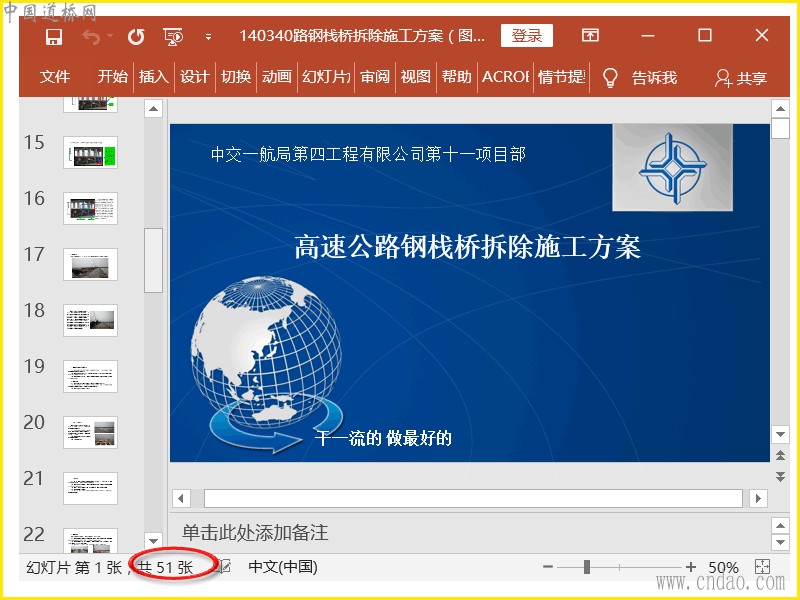Image resolution: width=800 pixels, height=600 pixels.
Task: Click the Previous Slide double-arrow button
Action: (x=780, y=455)
